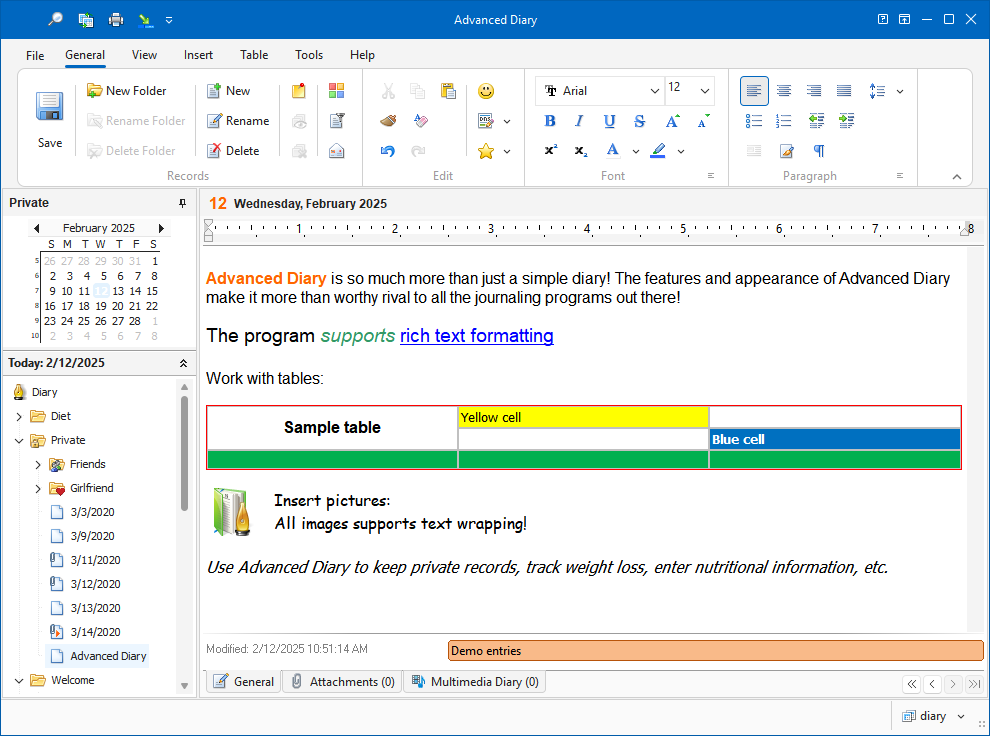Open the dropdown arrow next to the star icon
Screen dimensions: 990x736
tap(506, 151)
